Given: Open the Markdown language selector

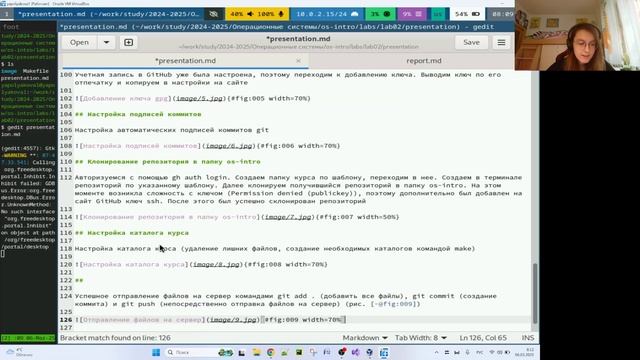Looking at the screenshot, I should pos(364,338).
